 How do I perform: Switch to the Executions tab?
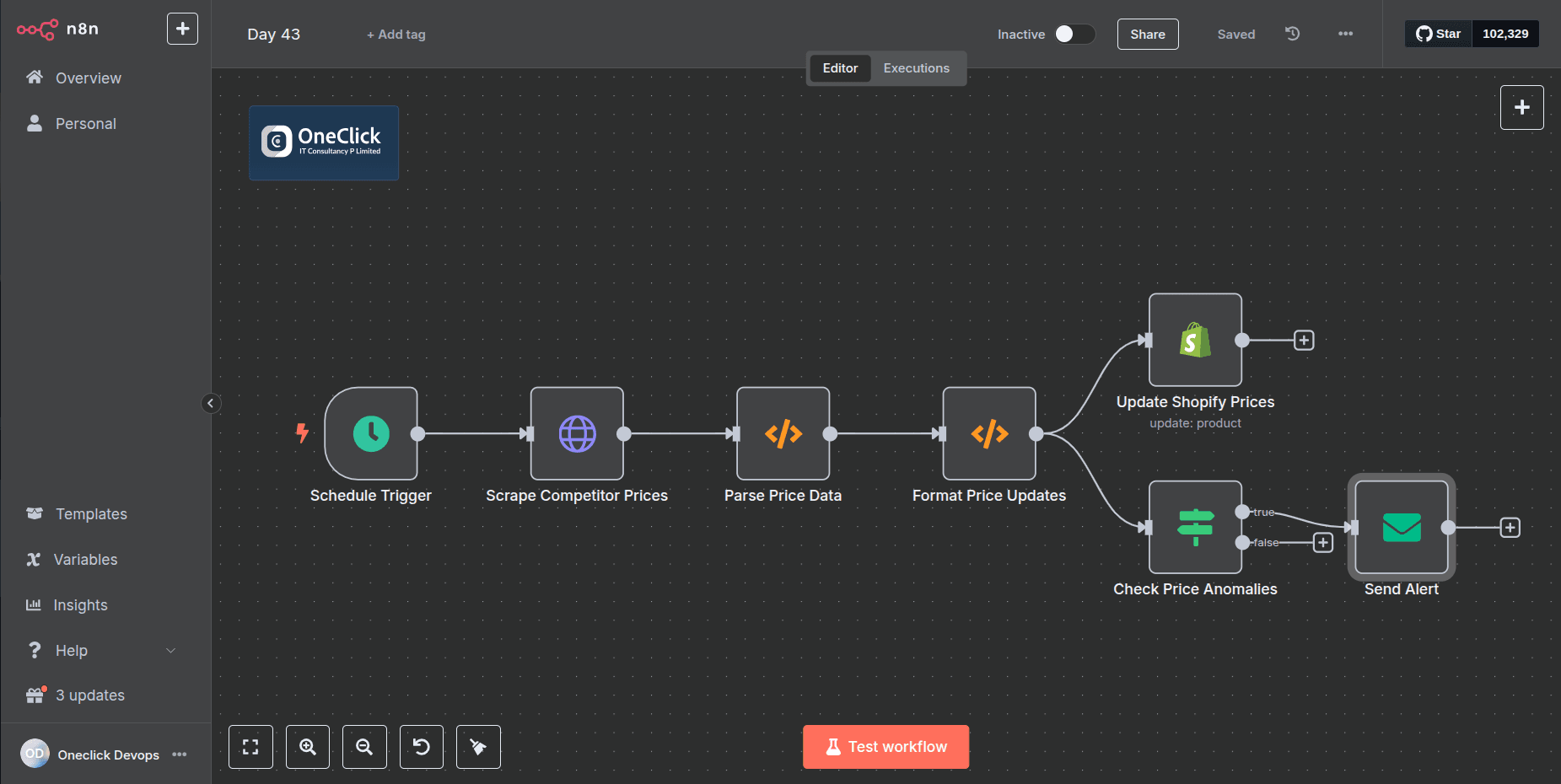[916, 68]
